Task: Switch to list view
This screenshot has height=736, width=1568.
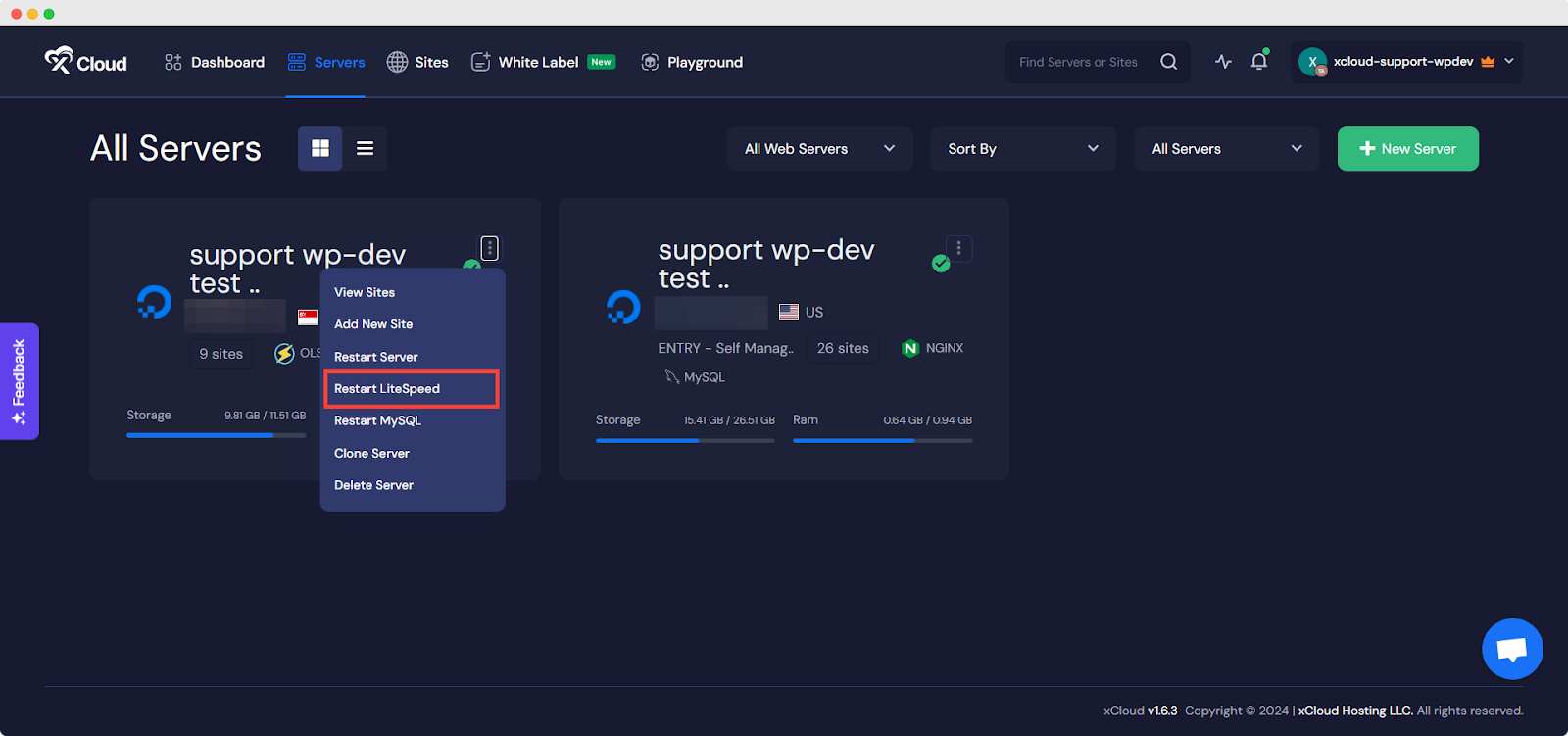Action: tap(365, 148)
